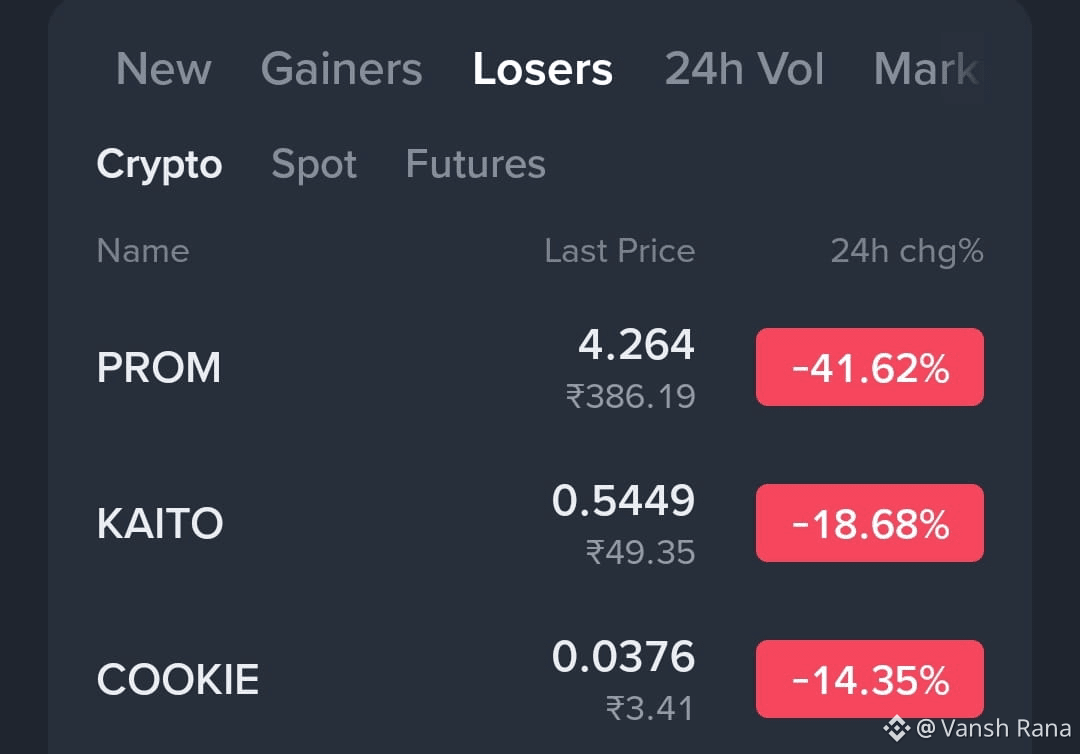Screen dimensions: 1080x754
Task: Click COOKIE's -14.35% change badge
Action: 869,678
